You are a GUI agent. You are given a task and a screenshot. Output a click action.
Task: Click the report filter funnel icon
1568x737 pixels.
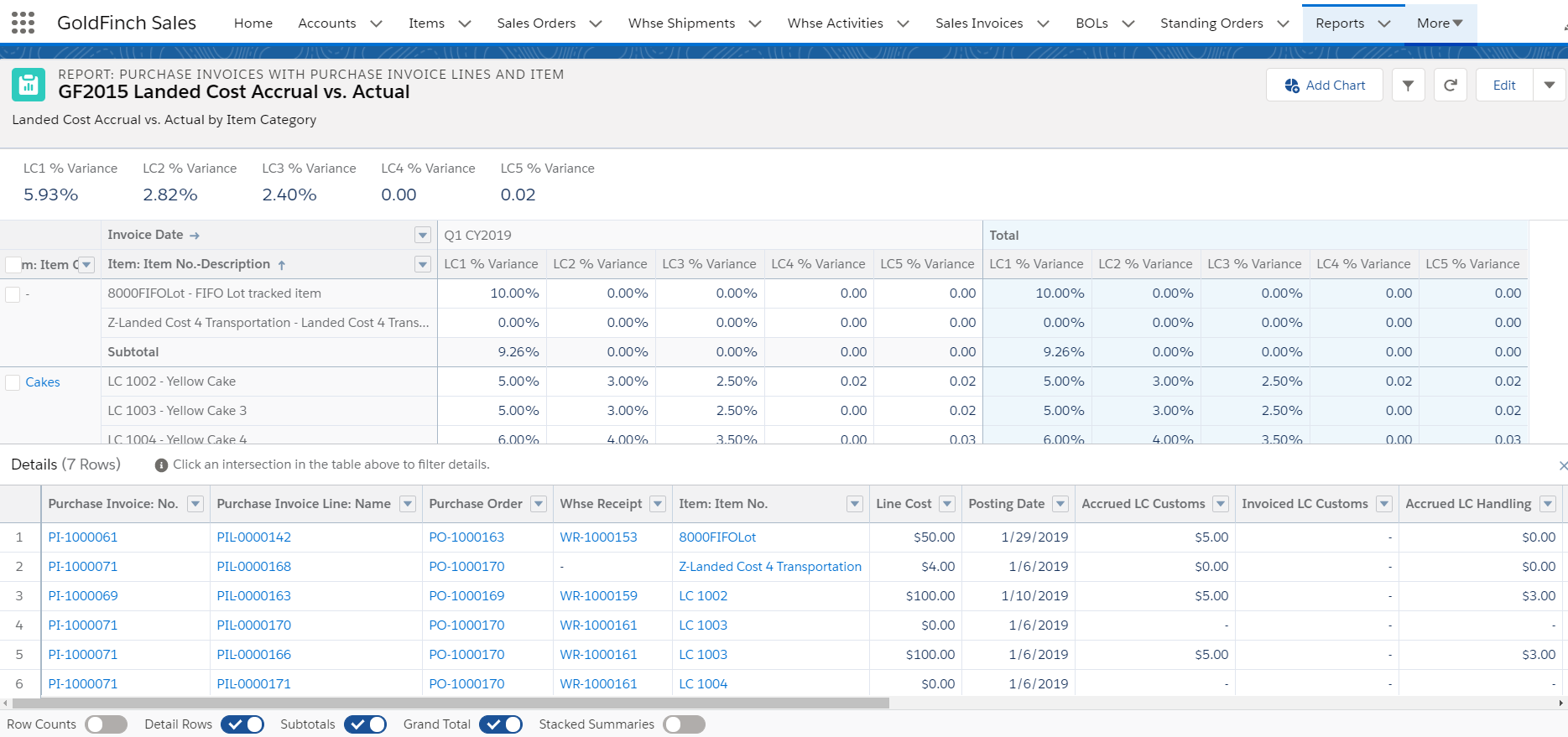(x=1409, y=85)
